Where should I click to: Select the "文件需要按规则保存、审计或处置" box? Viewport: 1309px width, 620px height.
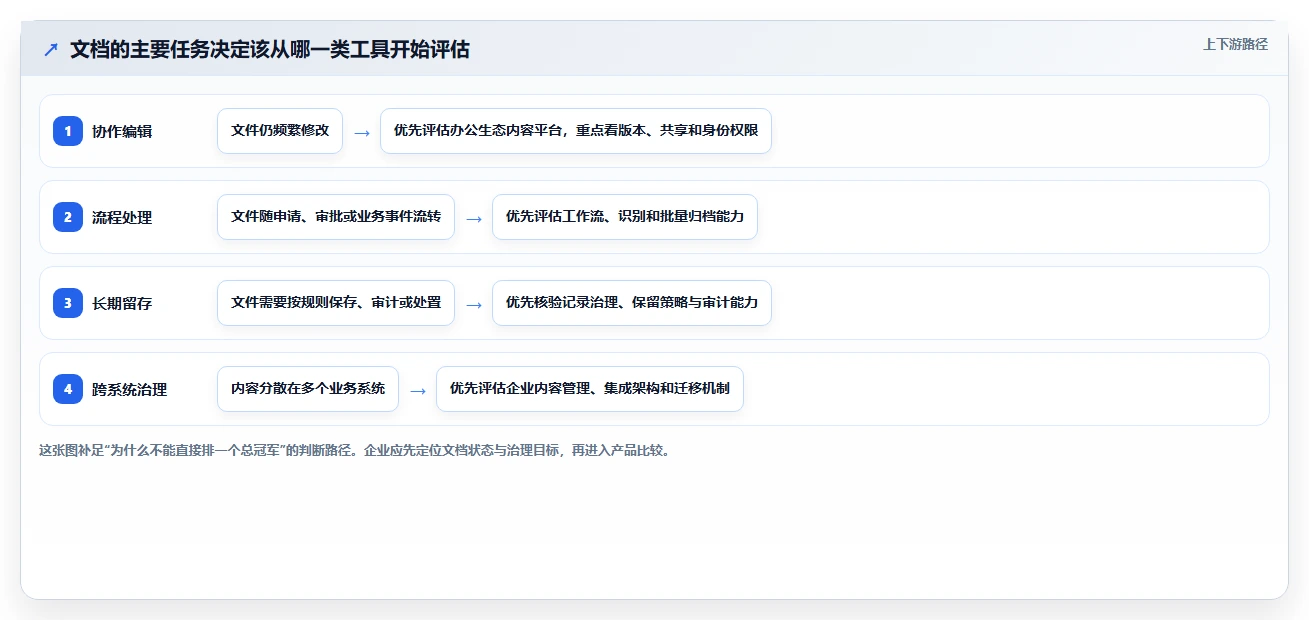(x=336, y=303)
